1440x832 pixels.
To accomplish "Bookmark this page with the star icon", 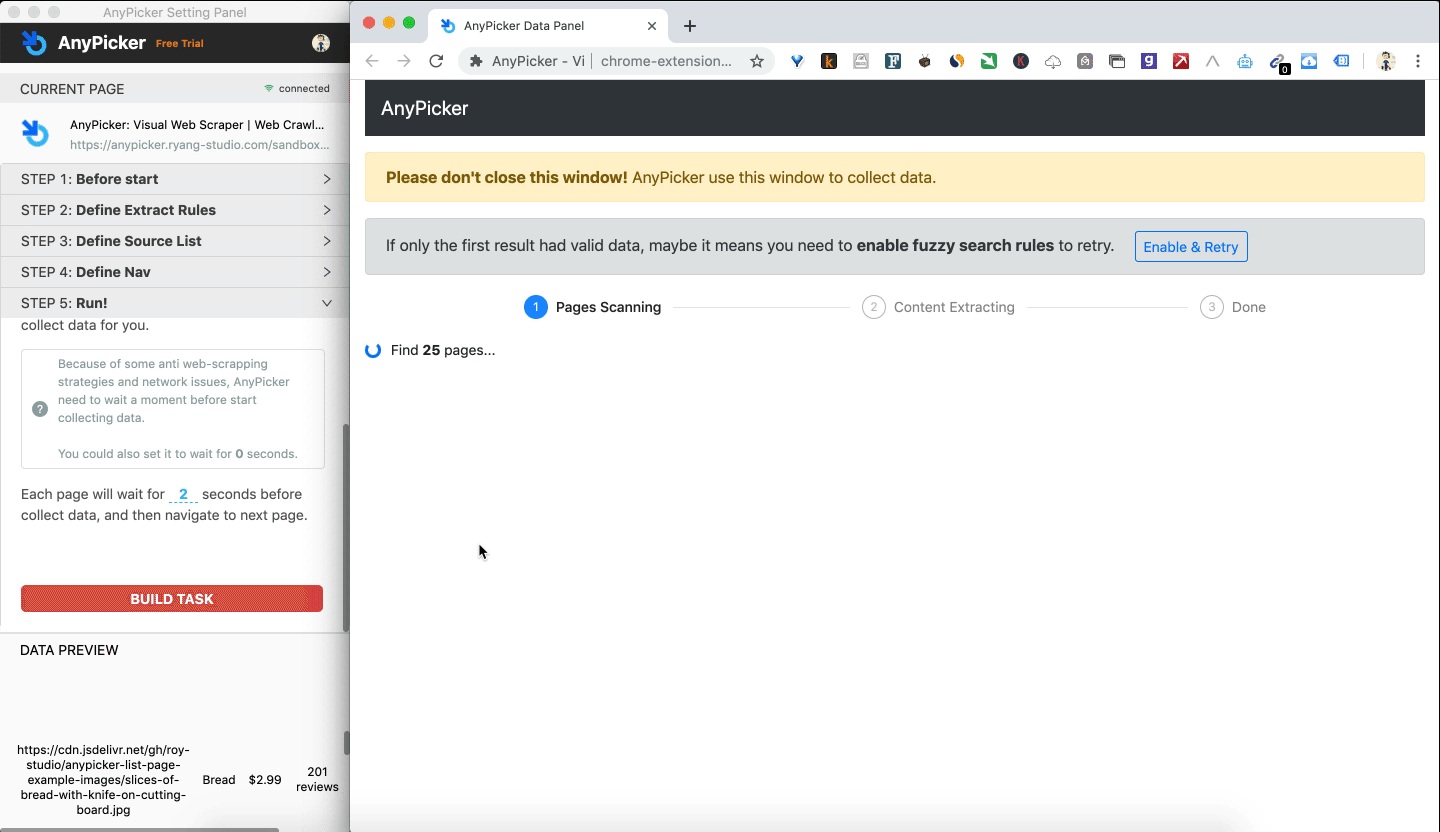I will pos(757,61).
